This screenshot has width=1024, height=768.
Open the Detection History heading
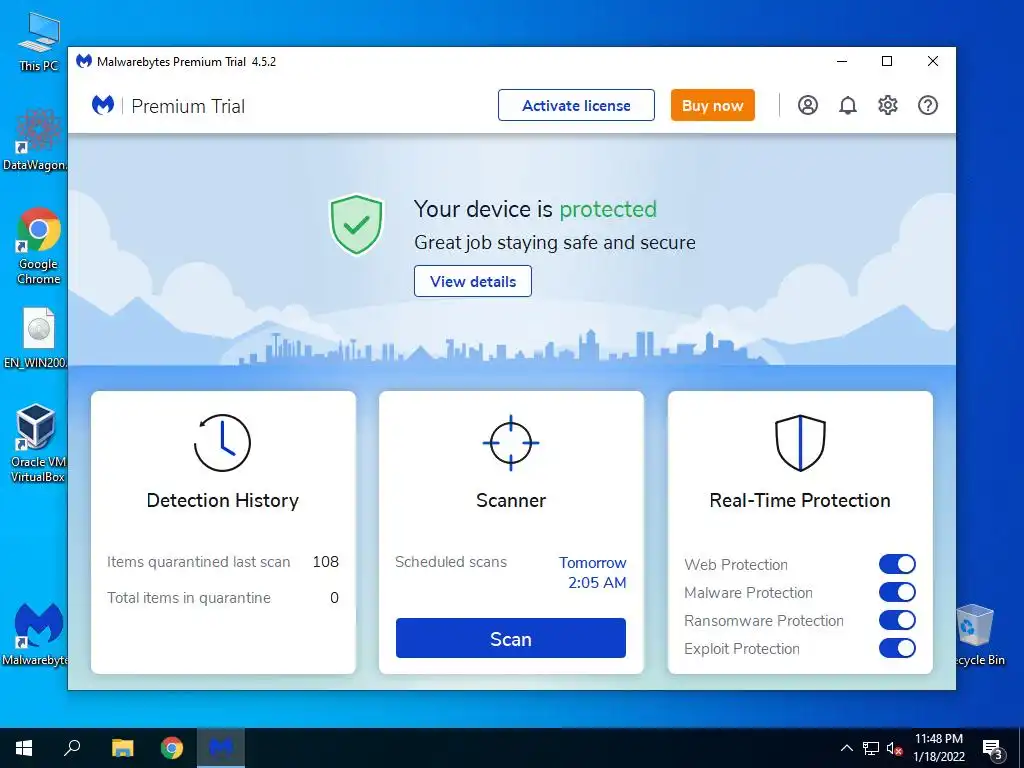[x=223, y=500]
